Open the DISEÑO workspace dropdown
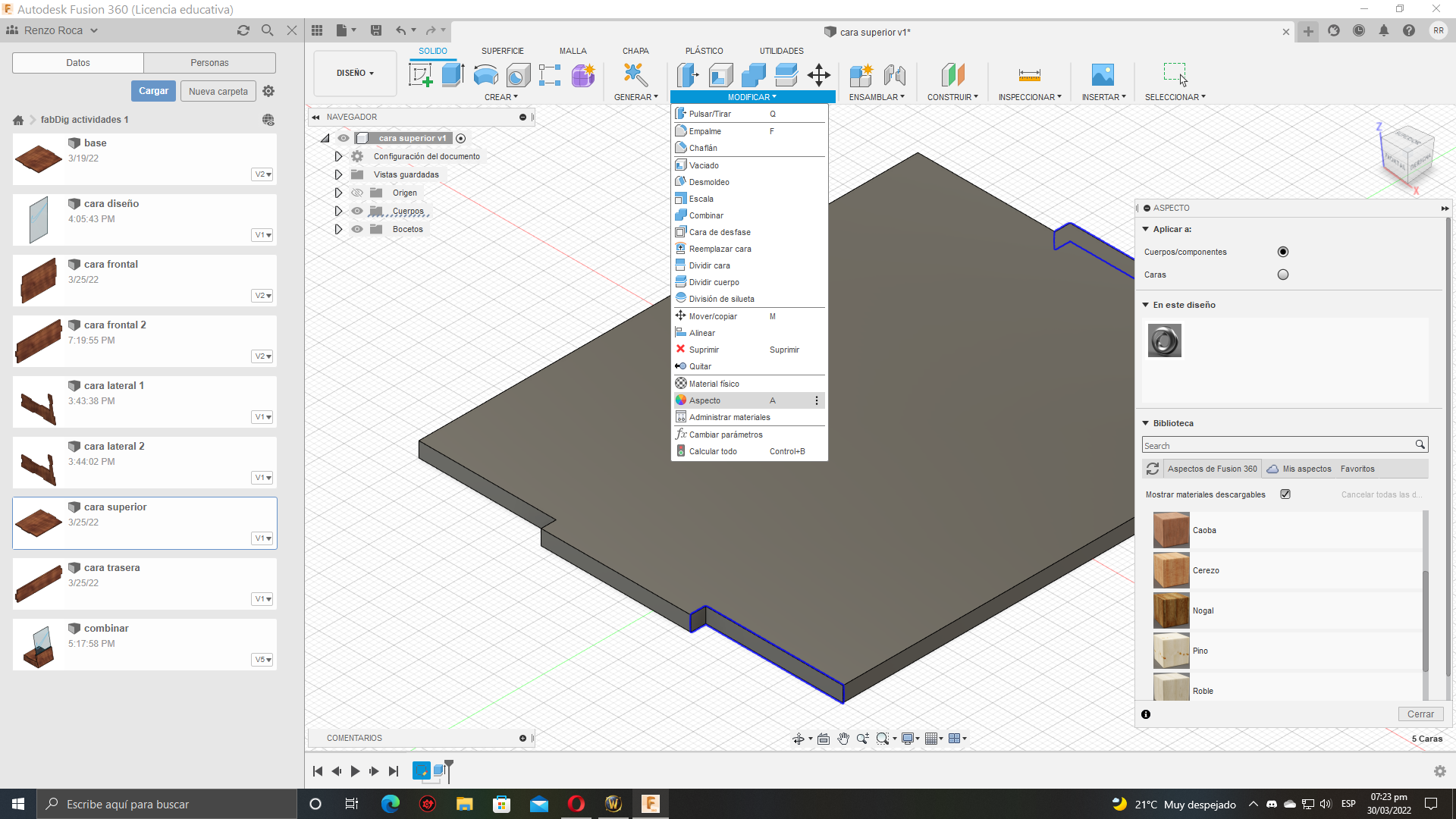Viewport: 1456px width, 819px height. pyautogui.click(x=355, y=73)
